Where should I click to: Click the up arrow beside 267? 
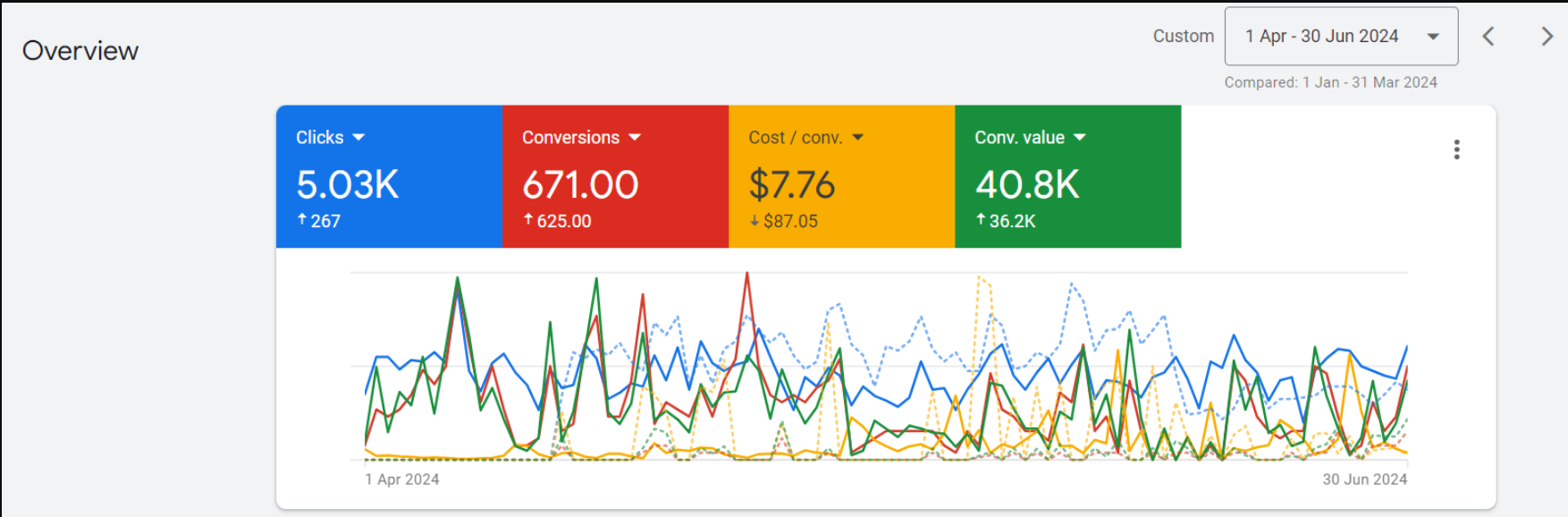(x=302, y=220)
